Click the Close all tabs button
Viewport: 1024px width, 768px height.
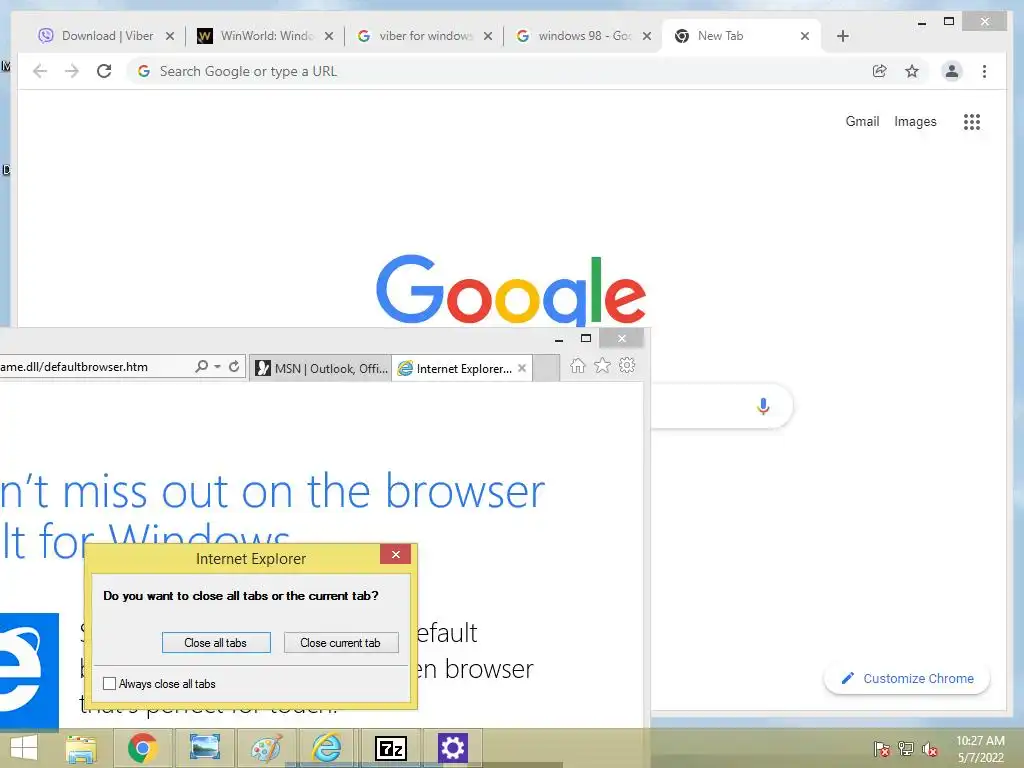(216, 643)
